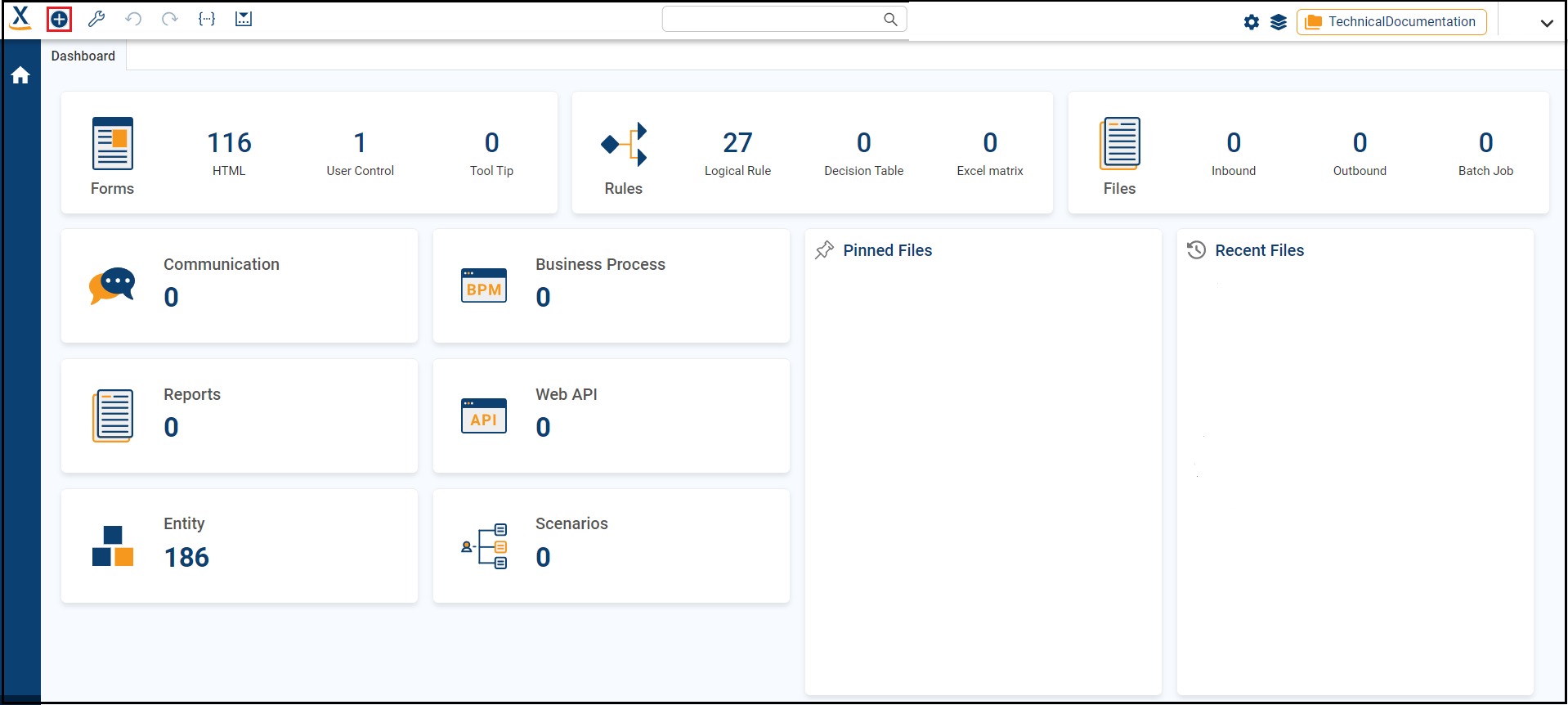Click the plus Create New icon

(60, 19)
